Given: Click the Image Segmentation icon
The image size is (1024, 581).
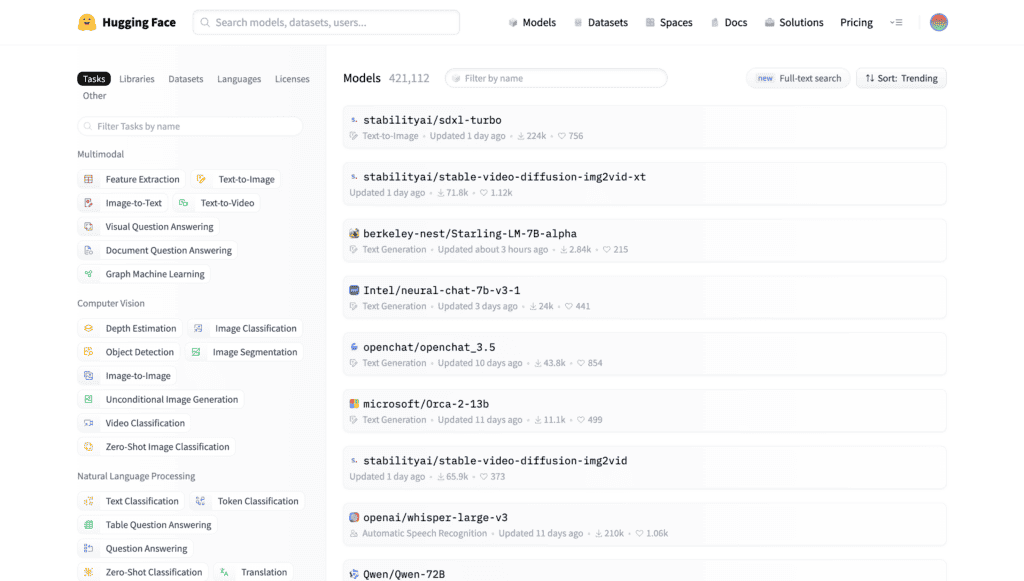Looking at the screenshot, I should [196, 352].
